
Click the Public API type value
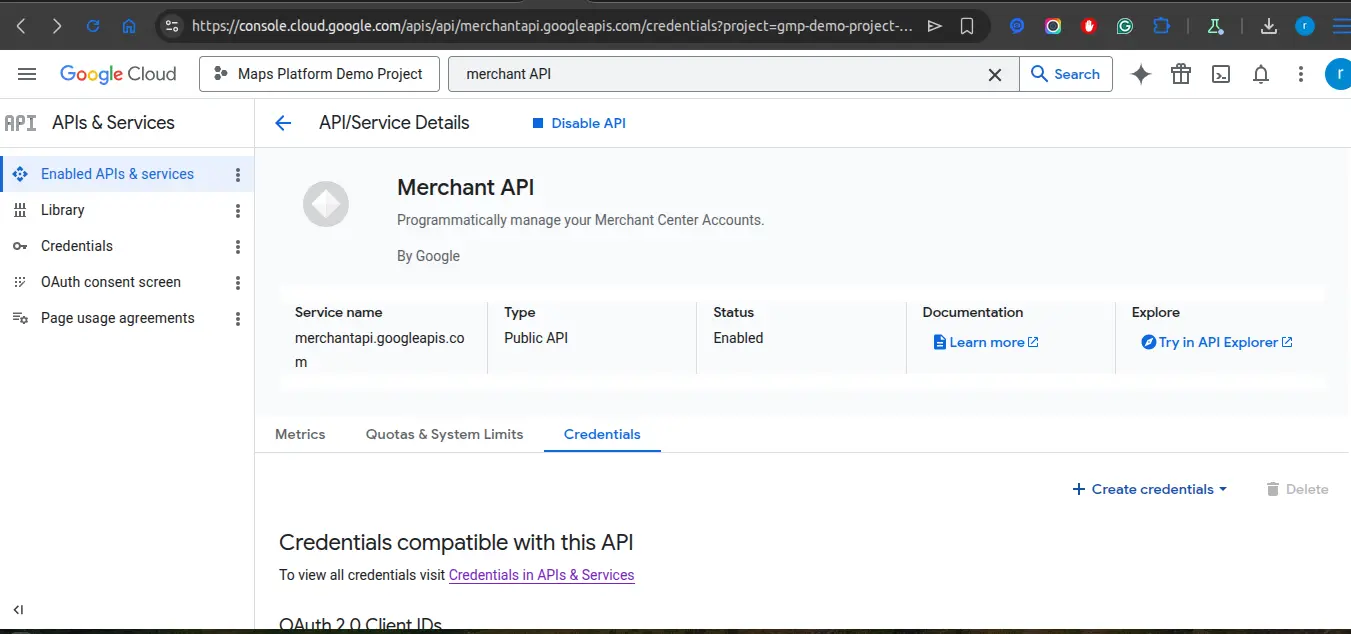(x=536, y=338)
